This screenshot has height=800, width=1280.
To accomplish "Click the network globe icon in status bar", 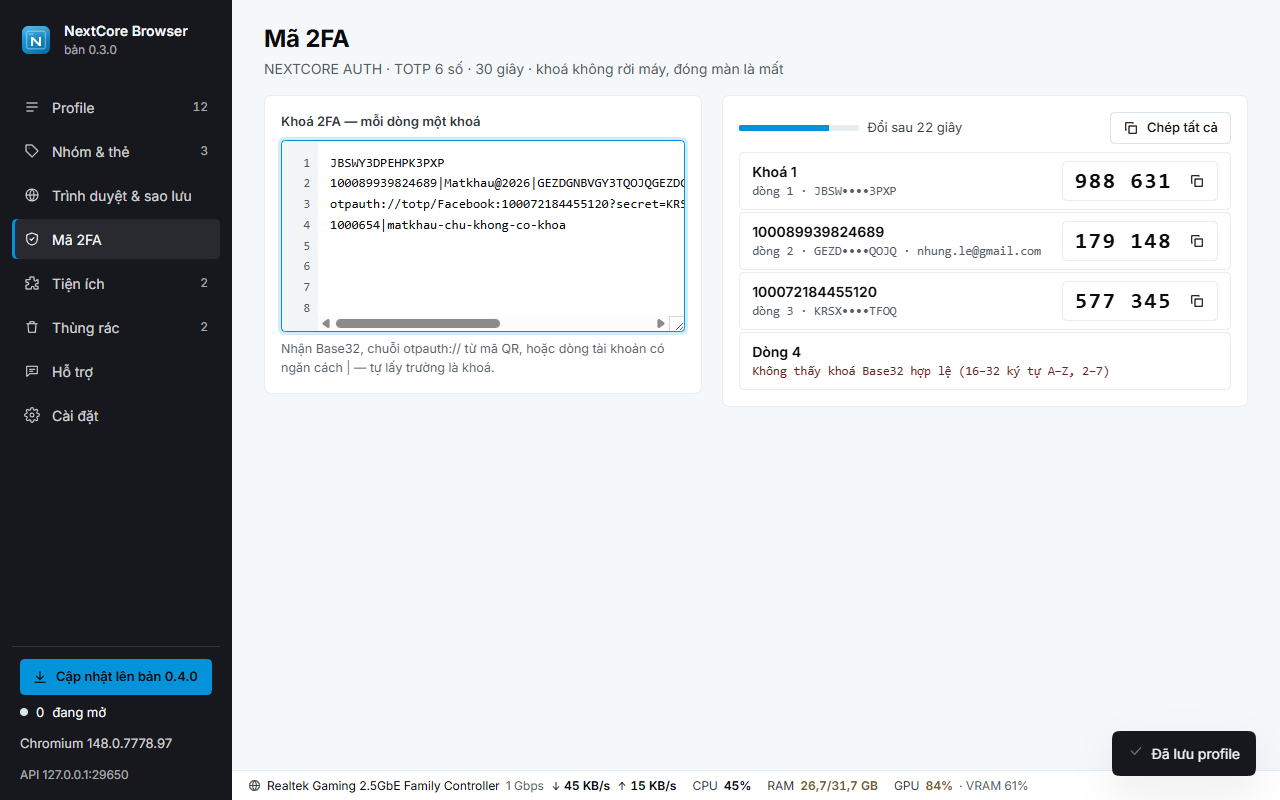I will point(254,786).
